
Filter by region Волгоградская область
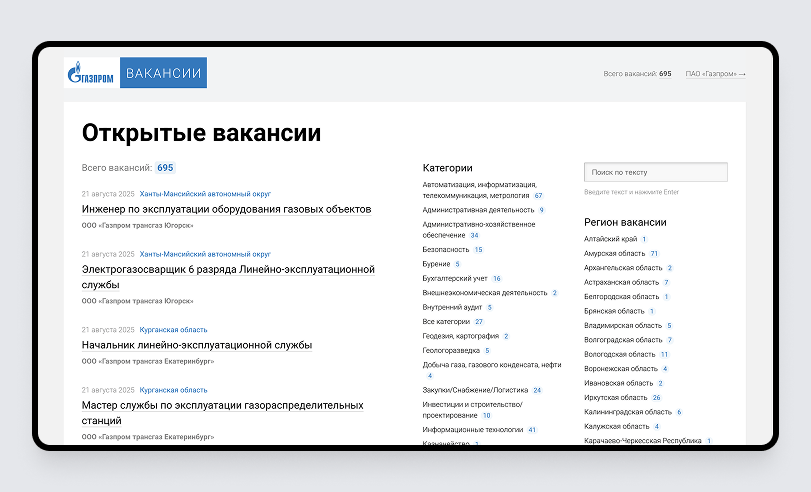pyautogui.click(x=623, y=340)
